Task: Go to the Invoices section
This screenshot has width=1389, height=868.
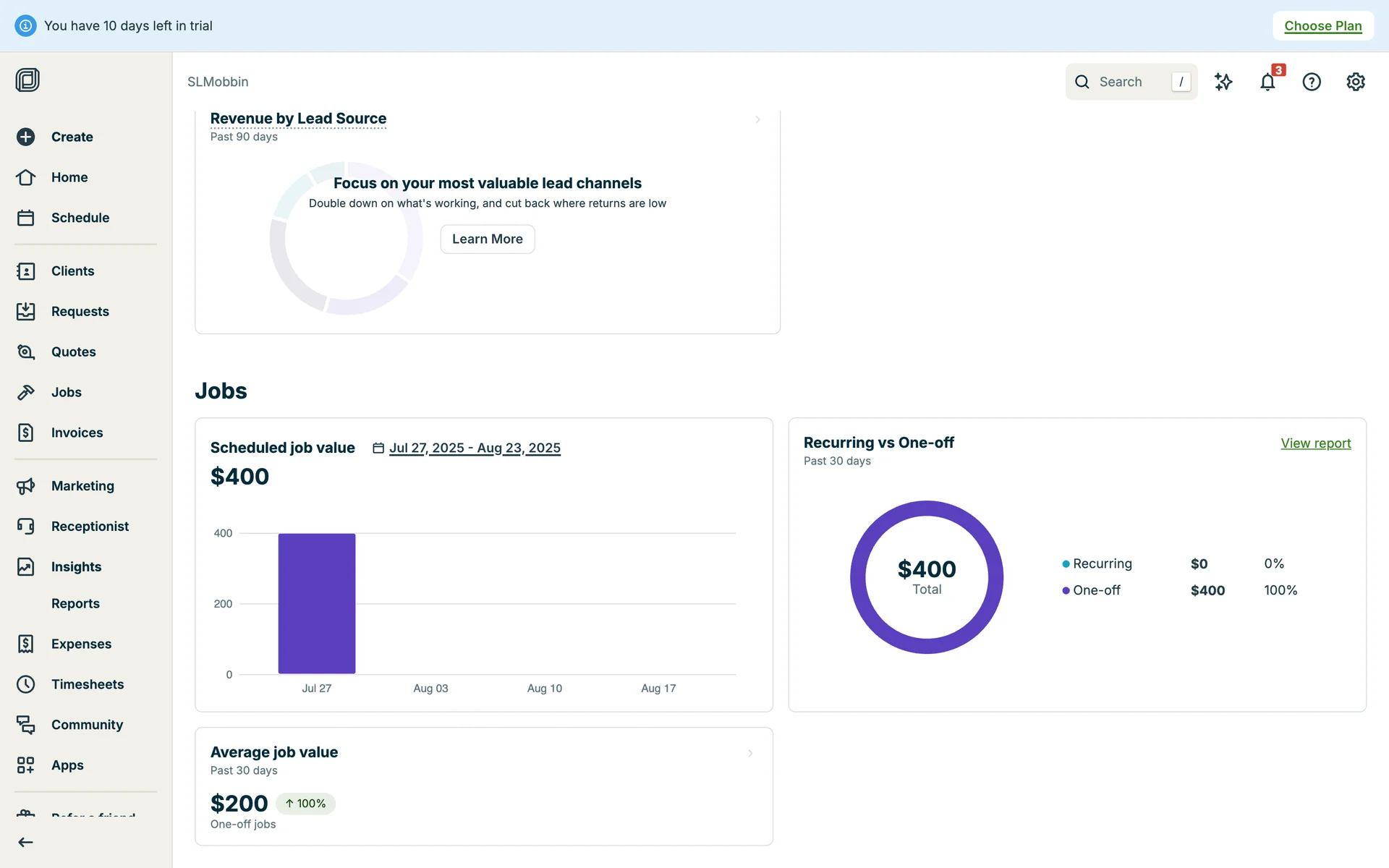Action: pos(77,433)
